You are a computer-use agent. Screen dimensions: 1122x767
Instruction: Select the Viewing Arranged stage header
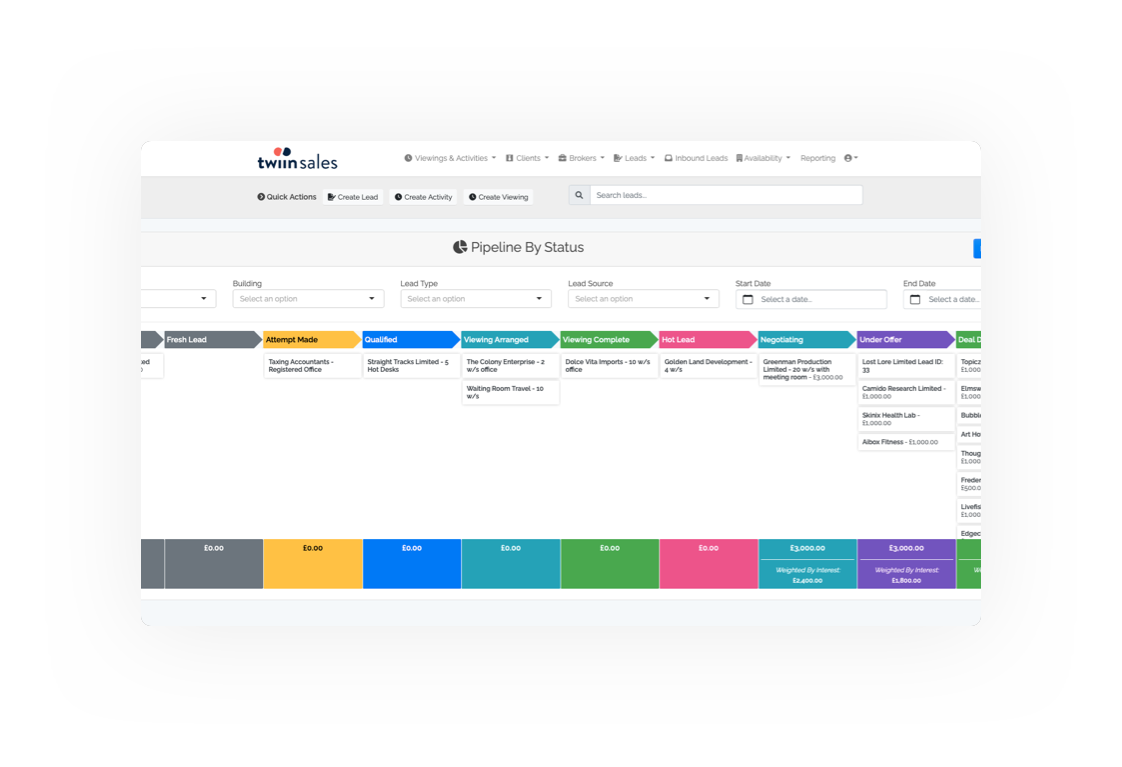coord(509,339)
